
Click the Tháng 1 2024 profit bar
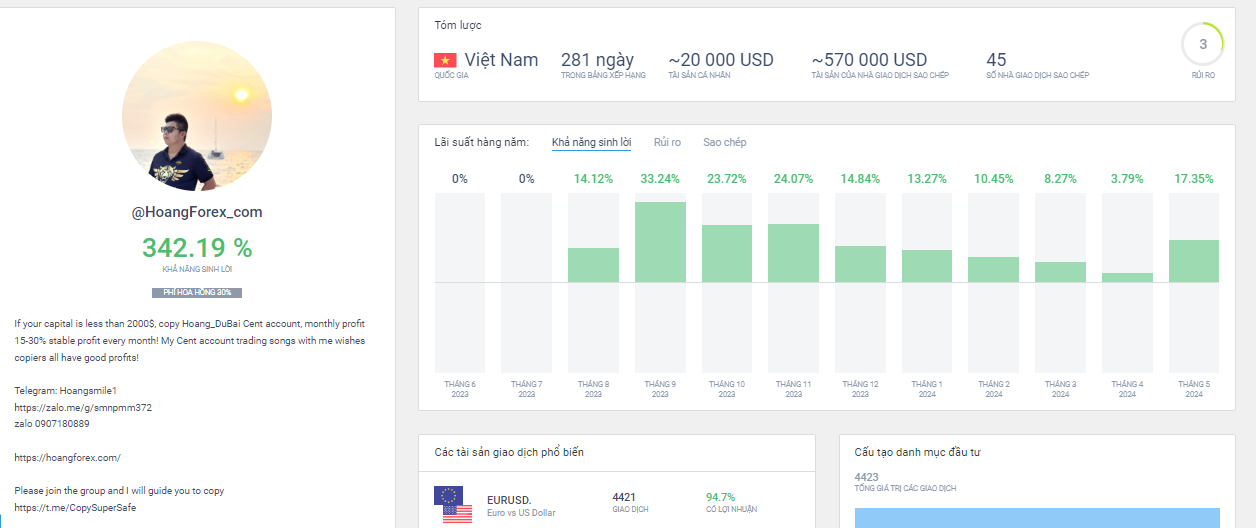tap(927, 266)
